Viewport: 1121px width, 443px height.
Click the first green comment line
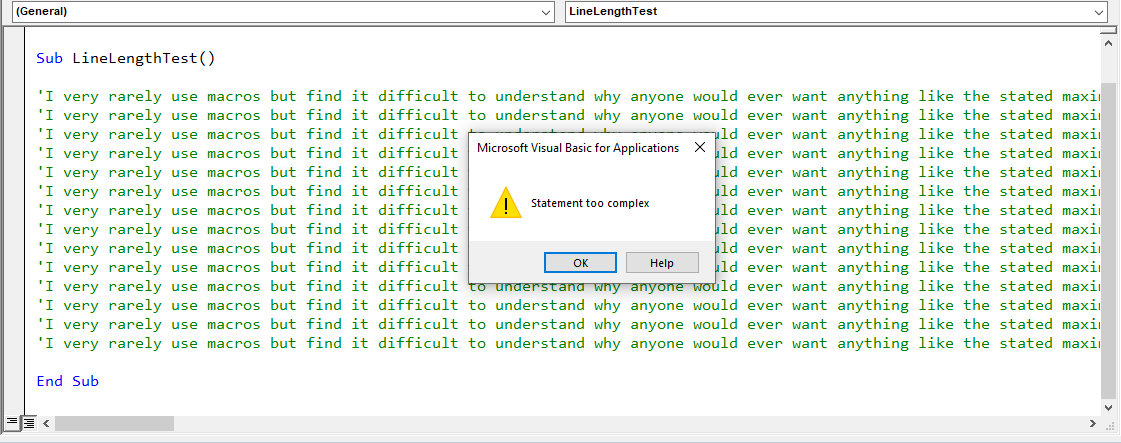568,96
